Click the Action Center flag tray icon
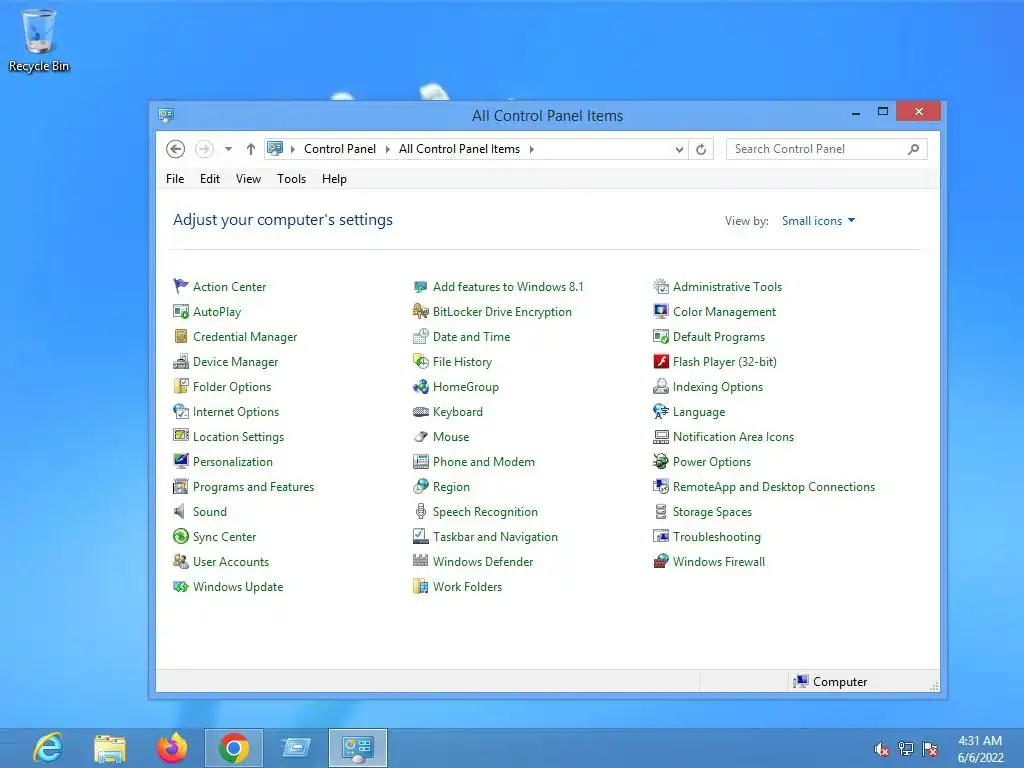This screenshot has height=768, width=1024. pos(931,748)
